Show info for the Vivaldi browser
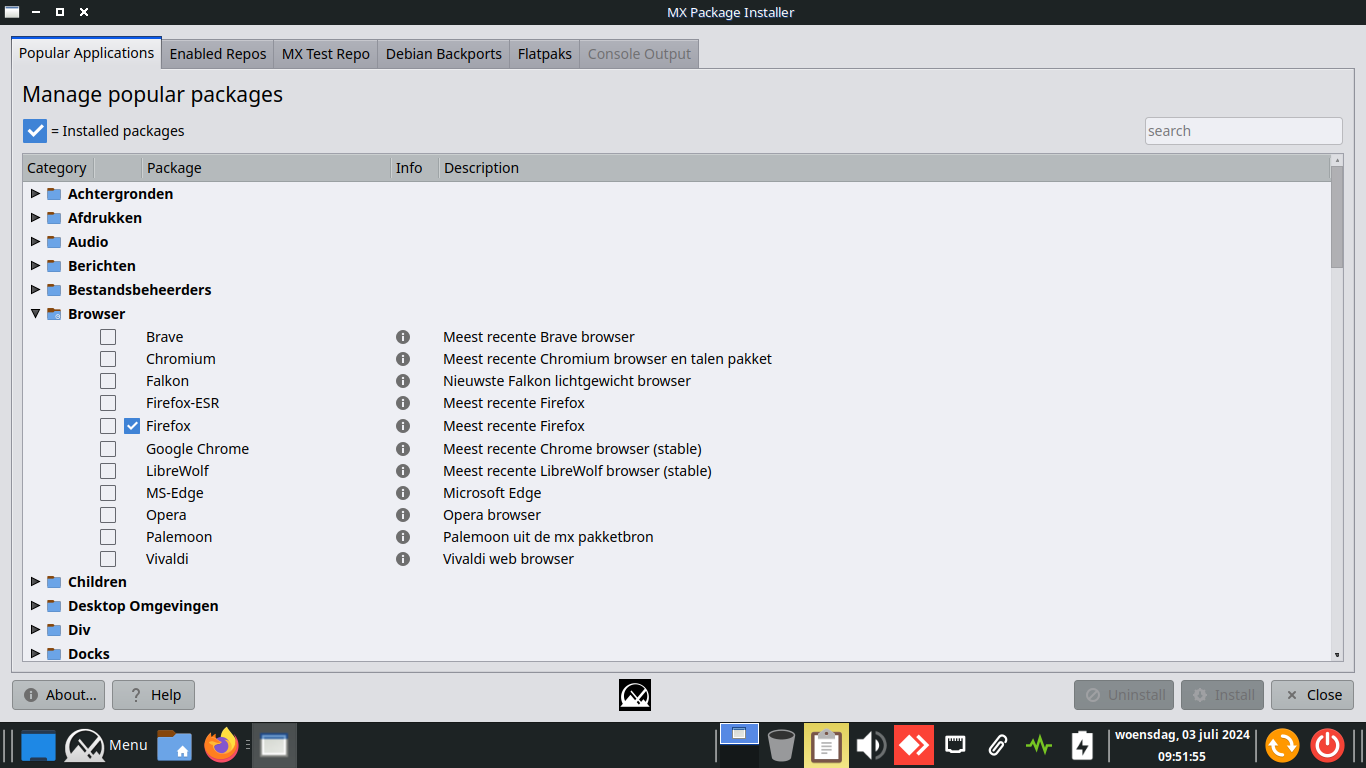1366x768 pixels. tap(403, 559)
